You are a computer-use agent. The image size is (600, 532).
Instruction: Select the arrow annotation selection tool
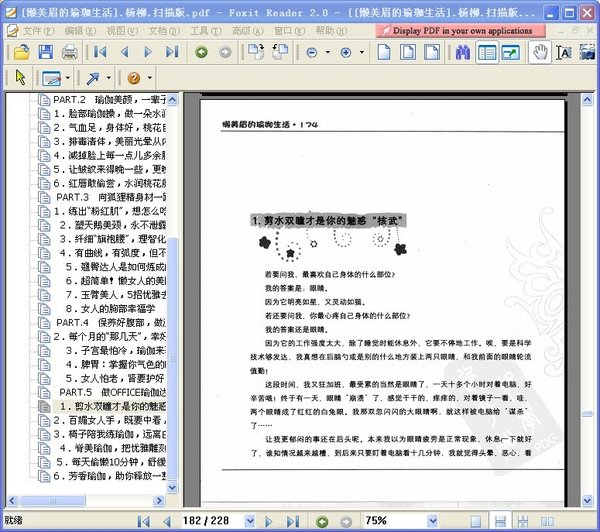(x=21, y=78)
